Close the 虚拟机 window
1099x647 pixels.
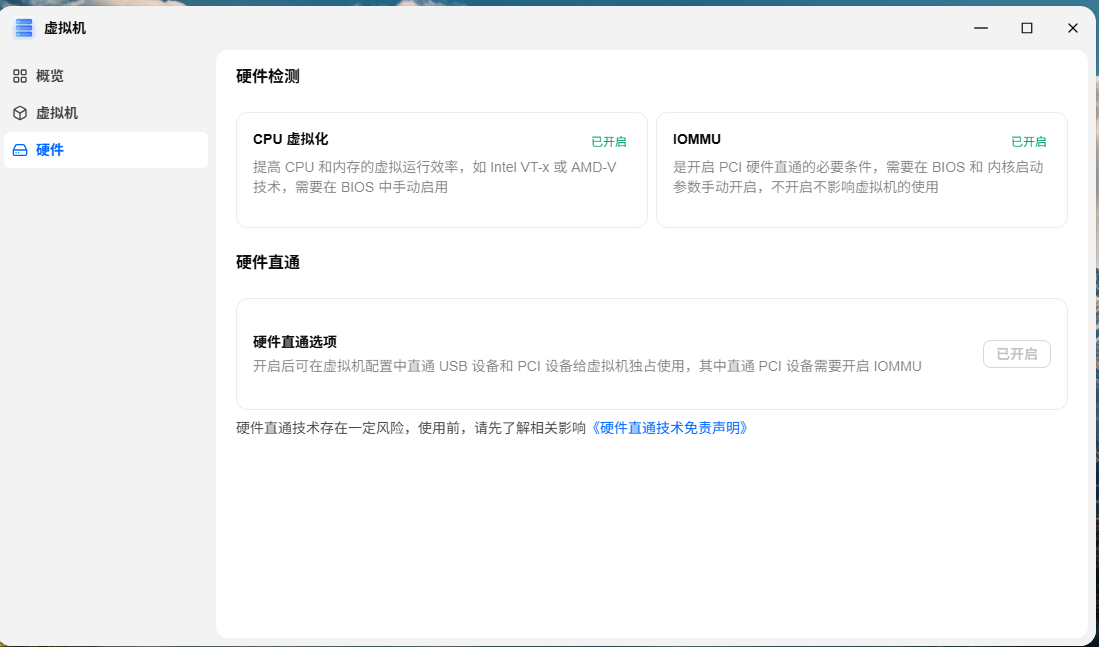pyautogui.click(x=1072, y=28)
